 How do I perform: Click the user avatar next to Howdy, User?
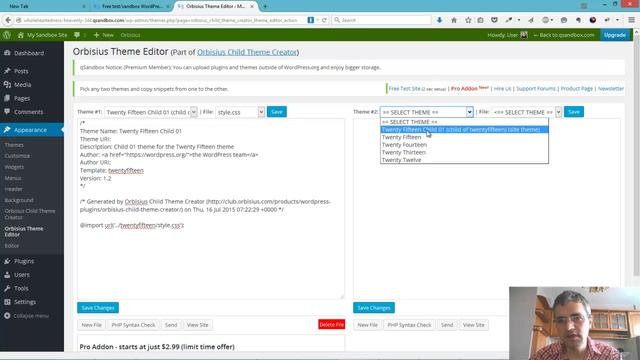pyautogui.click(x=524, y=35)
